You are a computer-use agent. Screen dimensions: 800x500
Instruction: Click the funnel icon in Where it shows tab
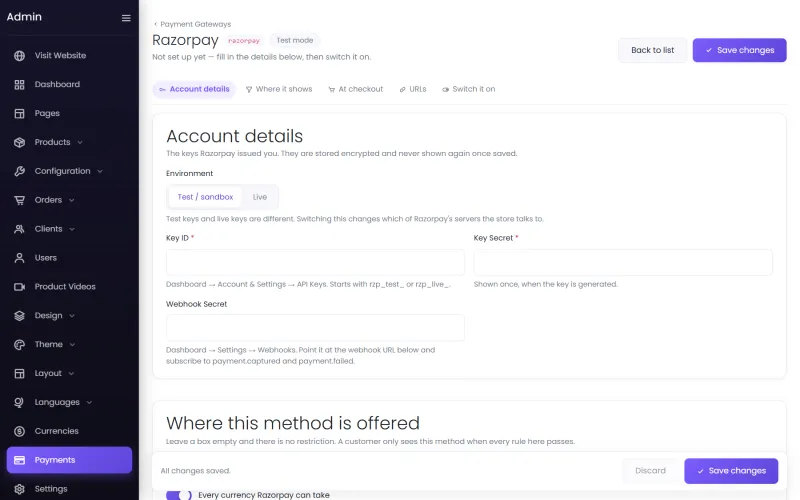coord(249,90)
